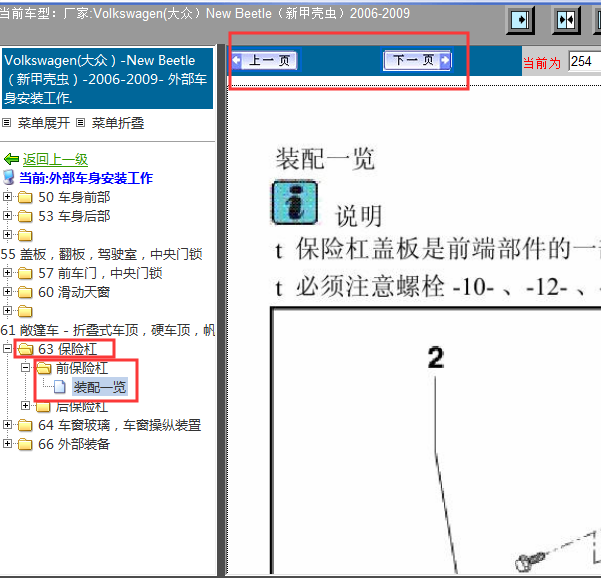The height and width of the screenshot is (578, 601).
Task: Select tree item 后保险杠
Action: tap(82, 407)
